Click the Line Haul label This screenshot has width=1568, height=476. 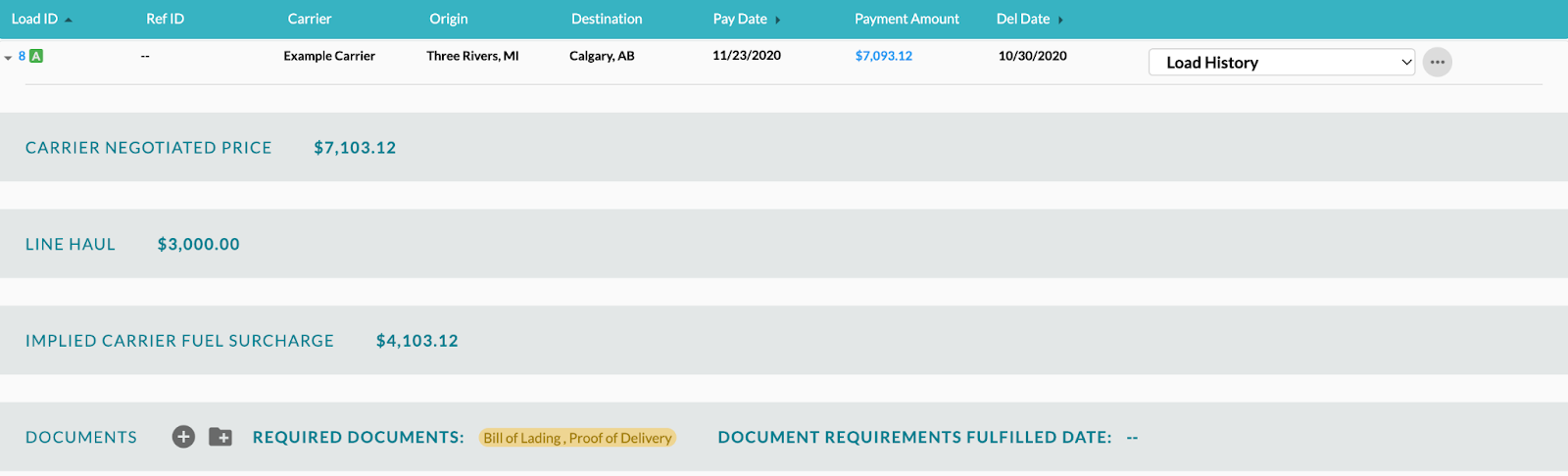click(71, 244)
